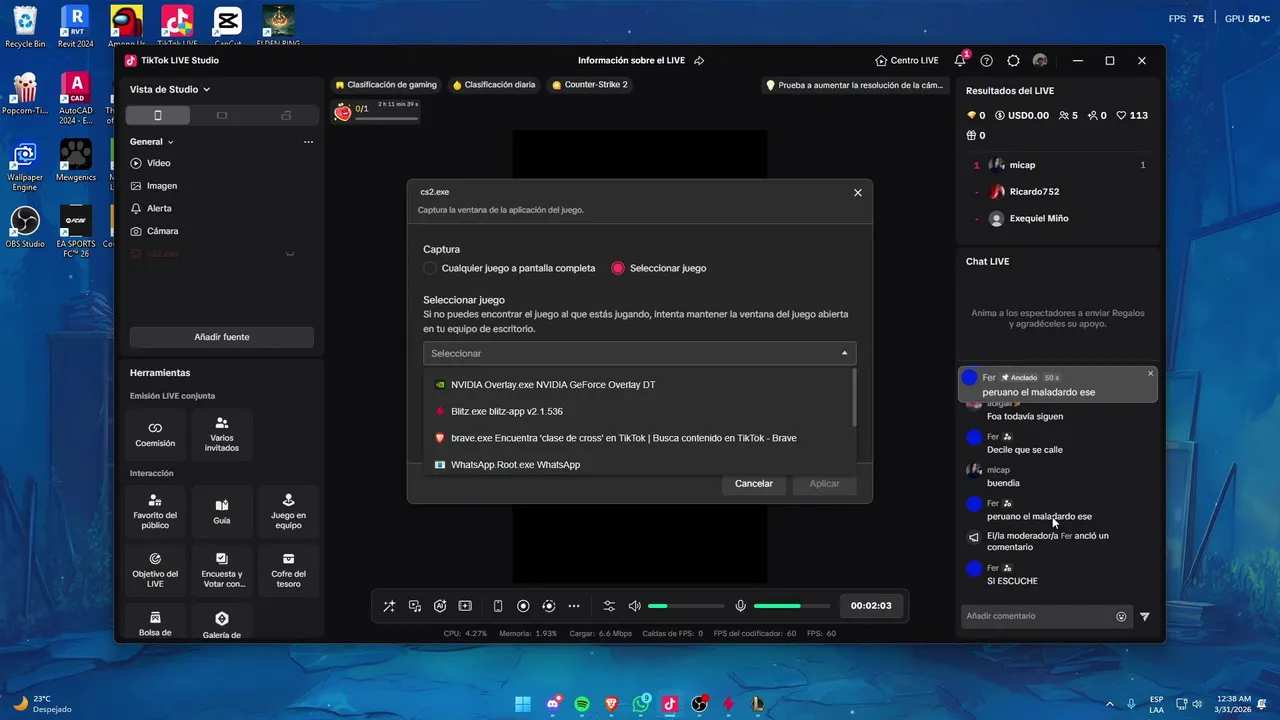Image resolution: width=1280 pixels, height=720 pixels.
Task: Select the Imagen source row
Action: click(222, 186)
